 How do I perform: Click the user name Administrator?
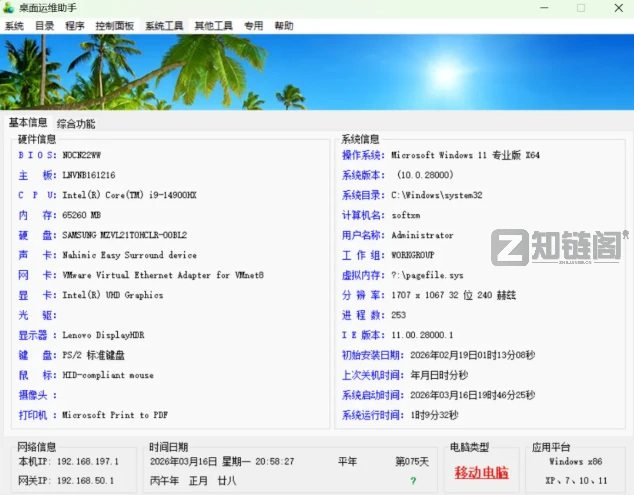coord(422,235)
